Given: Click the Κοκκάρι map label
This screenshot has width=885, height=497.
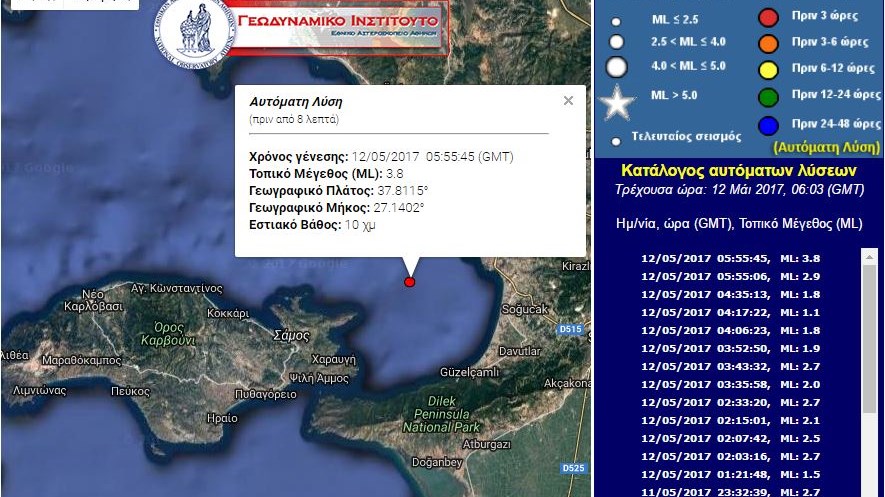Looking at the screenshot, I should click(x=228, y=314).
